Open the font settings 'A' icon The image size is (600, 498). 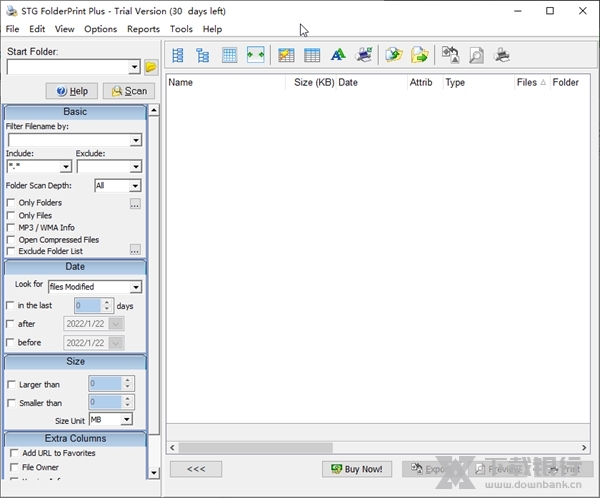click(338, 55)
